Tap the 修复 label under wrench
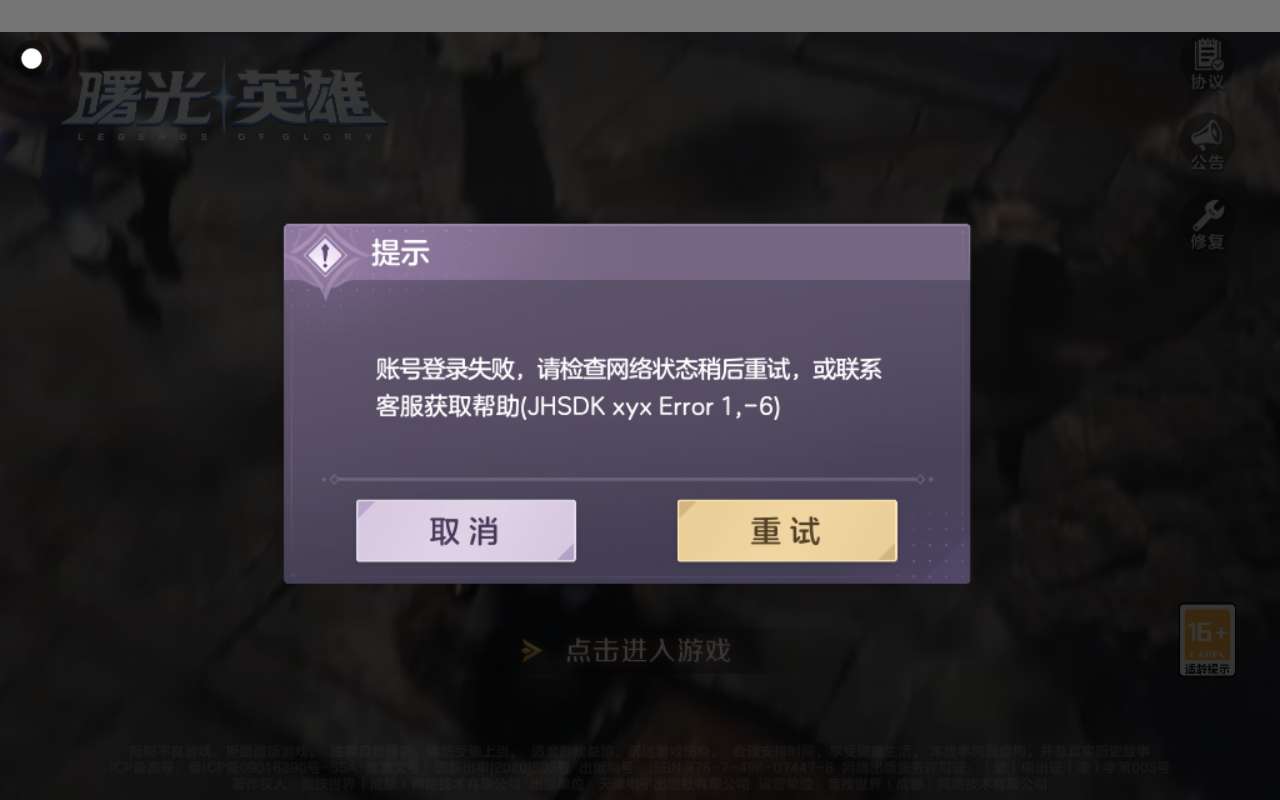1280x800 pixels. click(1207, 242)
